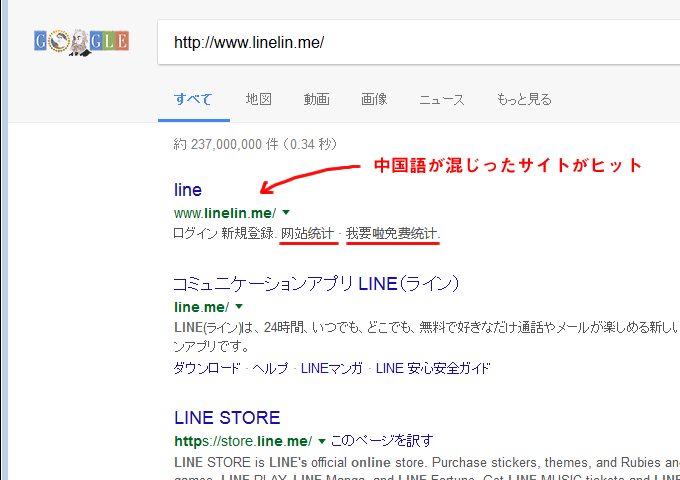Open the LINEマンガ sitelink
Screen dimensions: 680x480
tap(333, 368)
